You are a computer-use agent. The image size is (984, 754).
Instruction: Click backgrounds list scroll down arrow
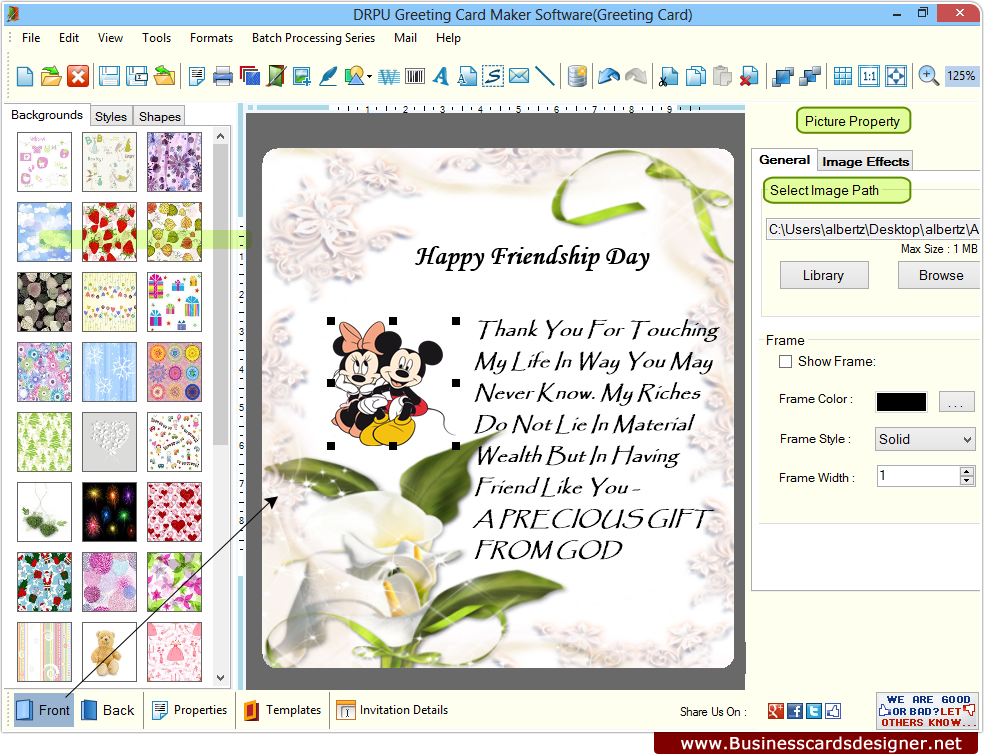click(220, 677)
